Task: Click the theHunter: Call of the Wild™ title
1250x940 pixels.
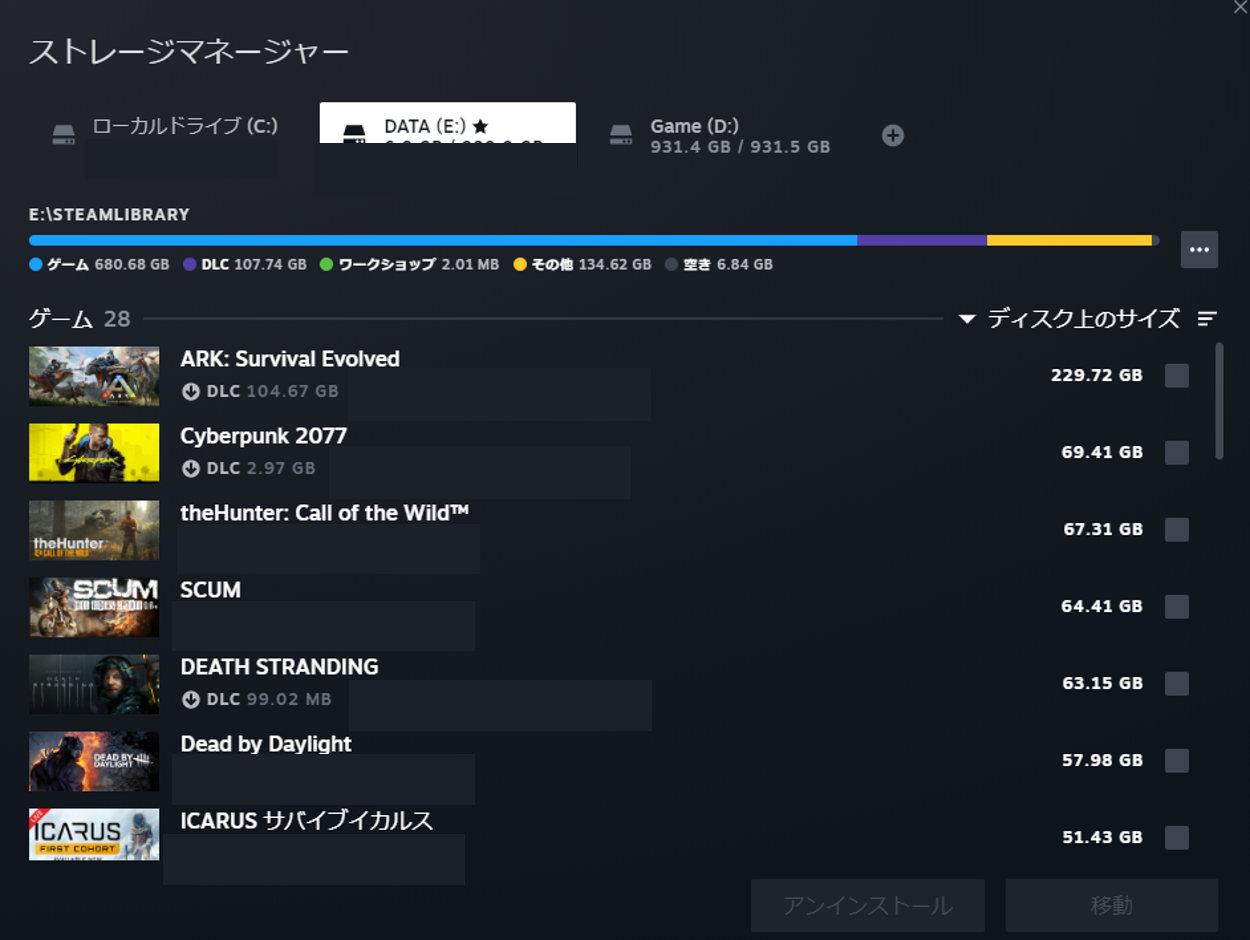Action: tap(325, 513)
